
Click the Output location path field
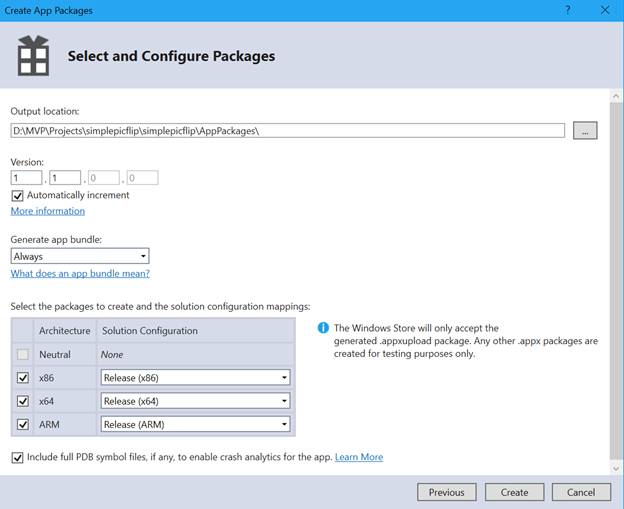pyautogui.click(x=288, y=131)
